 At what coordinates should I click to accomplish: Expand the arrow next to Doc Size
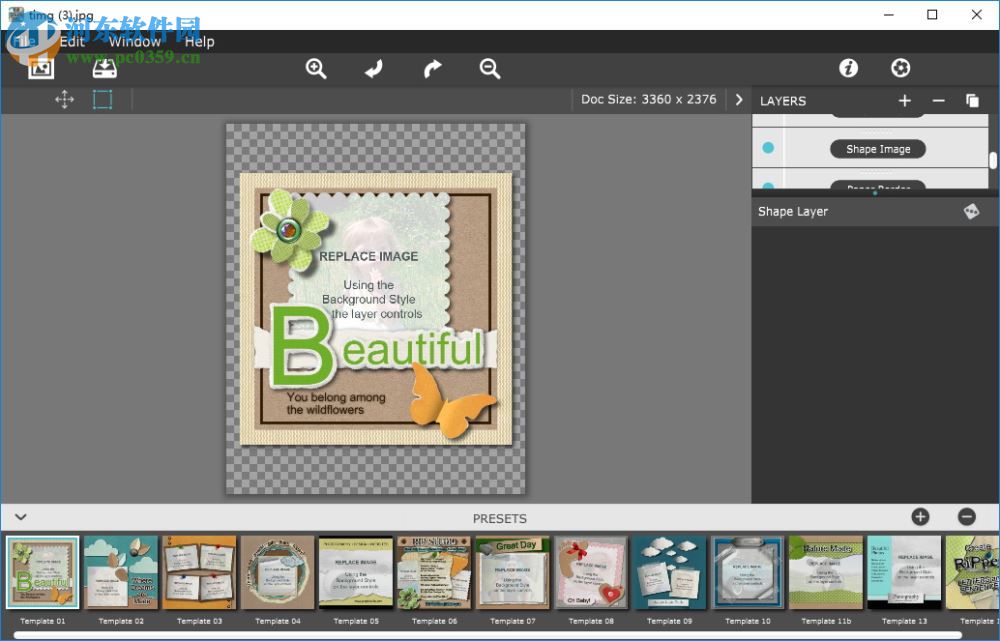738,99
